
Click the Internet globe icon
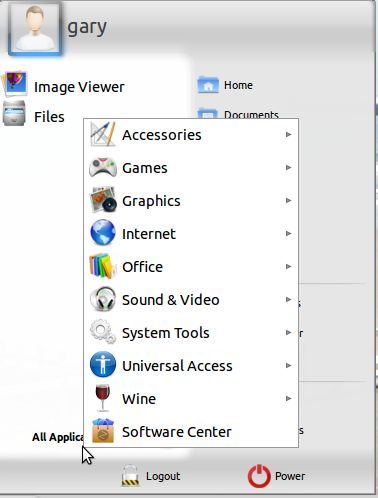103,233
